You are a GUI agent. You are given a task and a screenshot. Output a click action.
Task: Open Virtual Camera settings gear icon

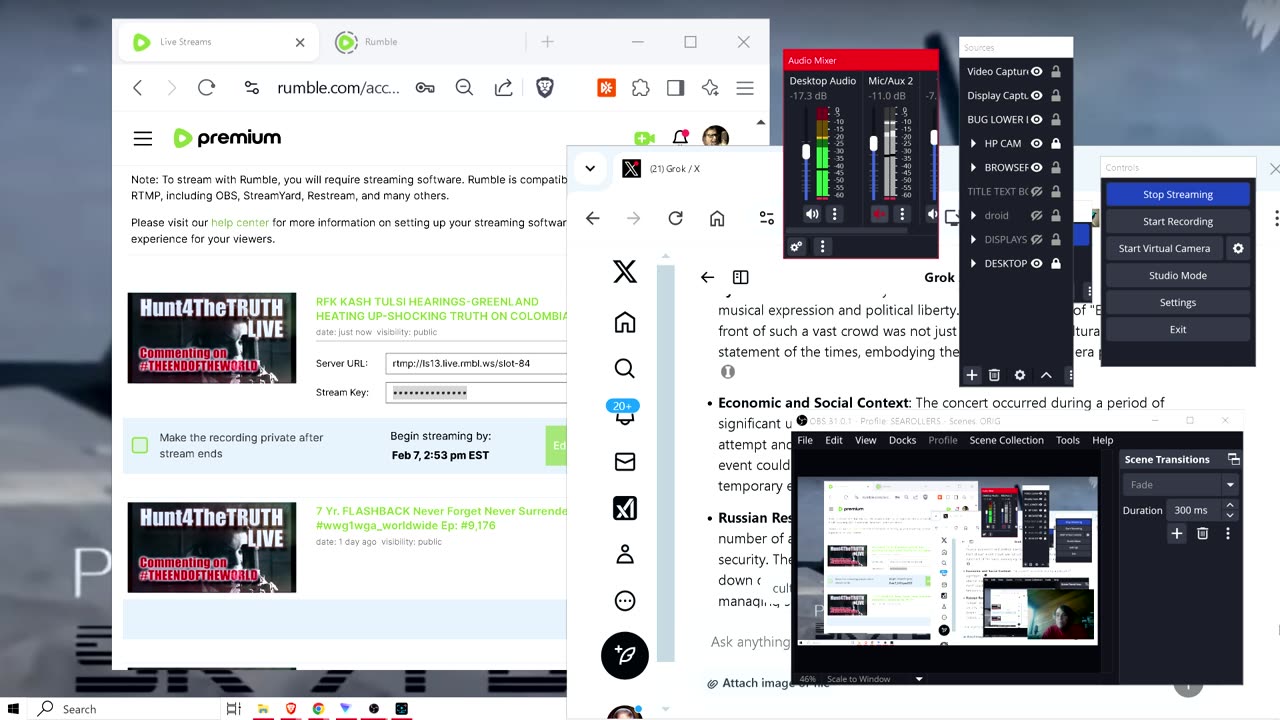(x=1238, y=248)
